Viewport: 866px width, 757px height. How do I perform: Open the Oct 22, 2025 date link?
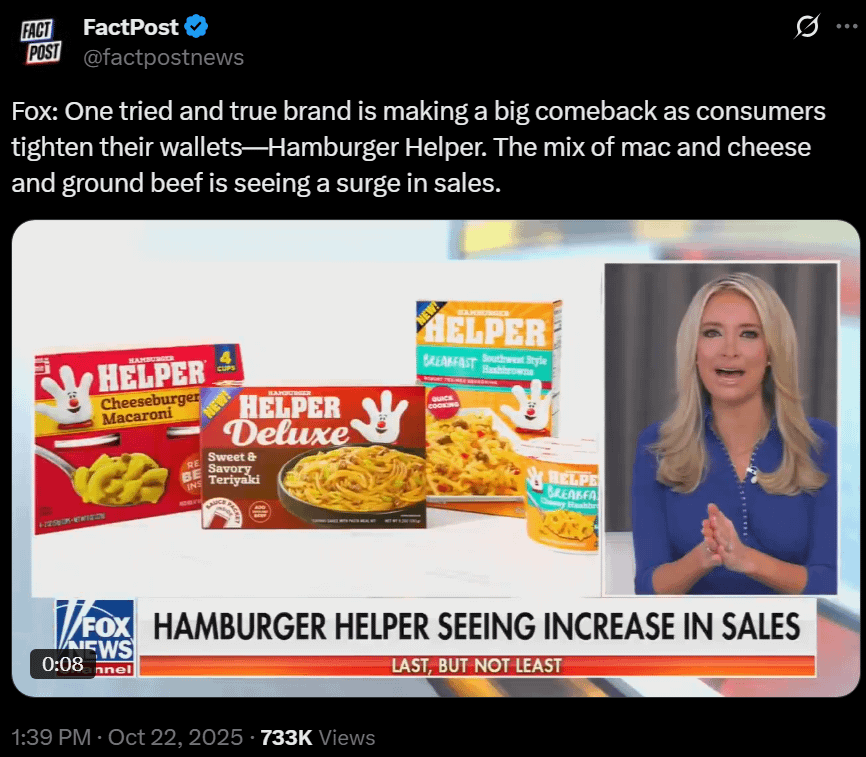pos(175,737)
